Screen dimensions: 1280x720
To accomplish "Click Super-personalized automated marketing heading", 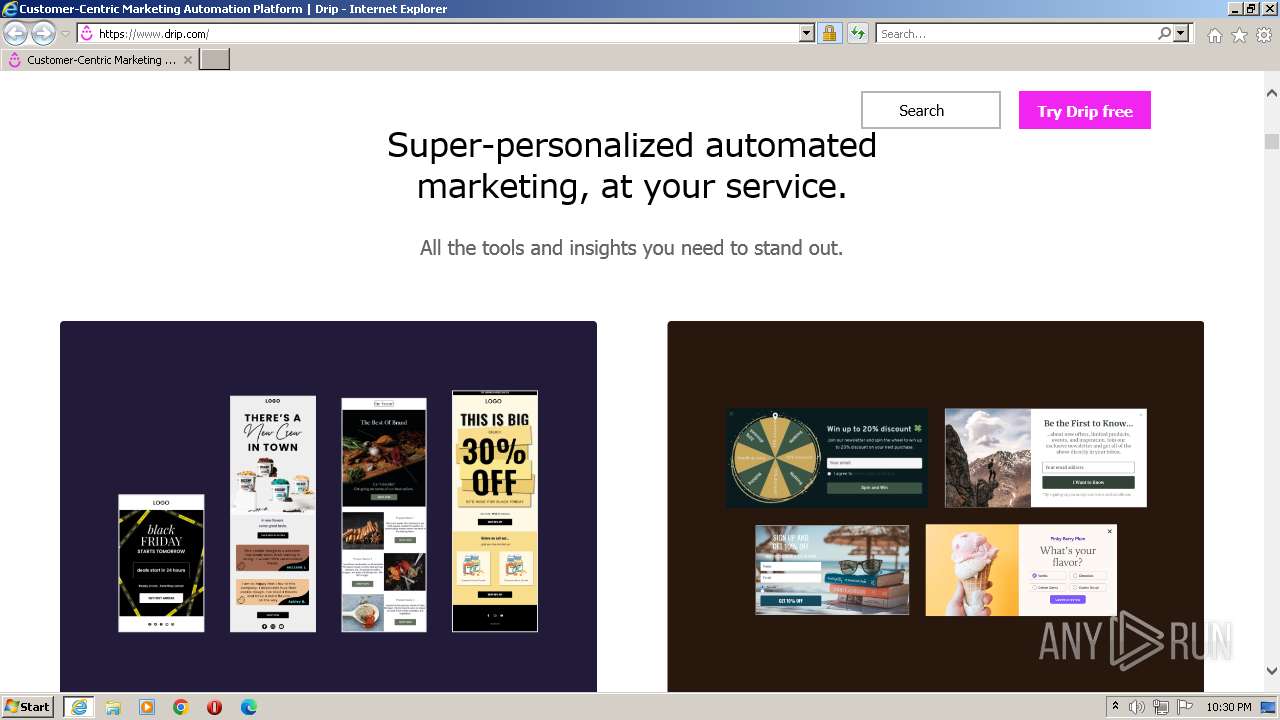I will (x=632, y=165).
